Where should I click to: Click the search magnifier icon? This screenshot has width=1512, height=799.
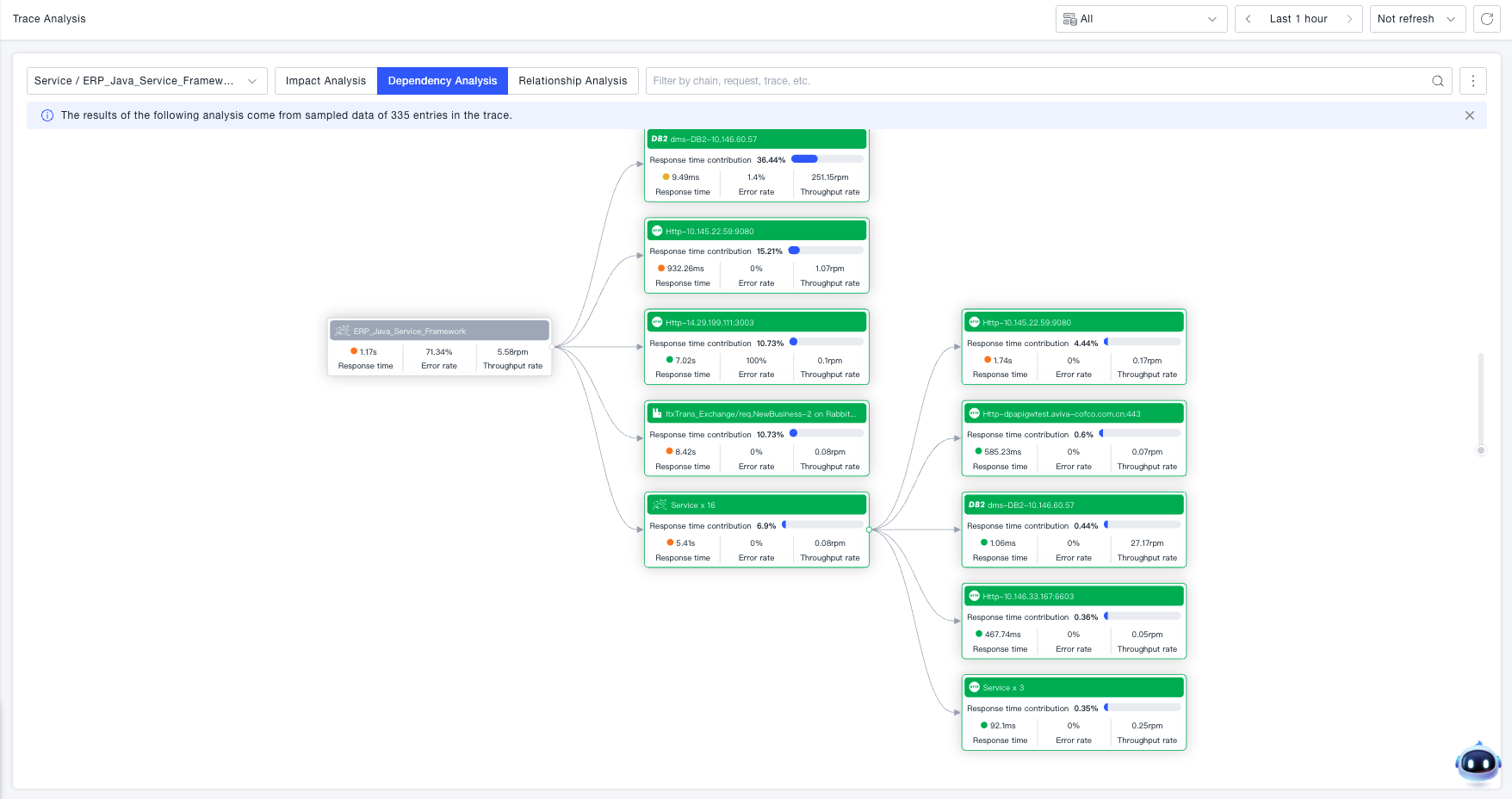tap(1438, 81)
